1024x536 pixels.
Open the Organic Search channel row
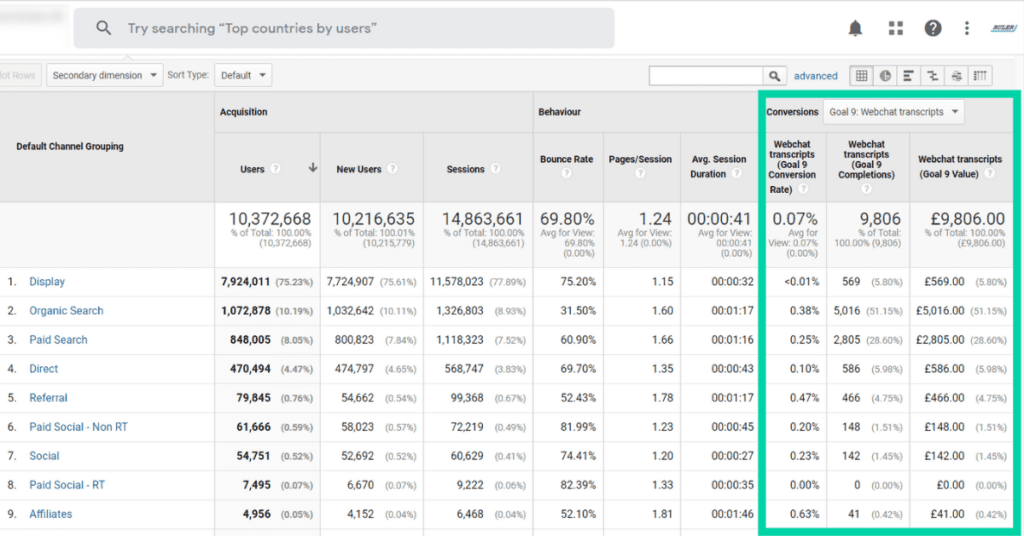(x=66, y=311)
